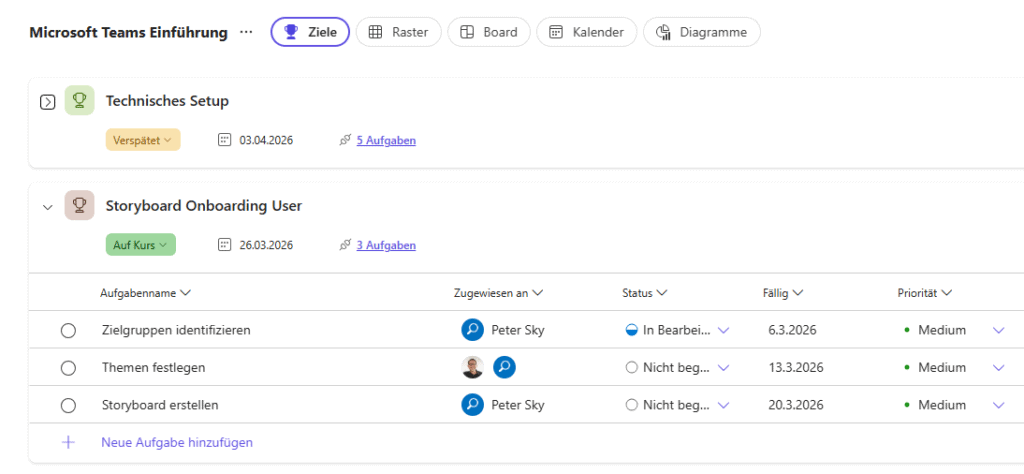The image size is (1024, 474).
Task: Click the calendar icon next to 26.03.2026
Action: click(x=225, y=245)
